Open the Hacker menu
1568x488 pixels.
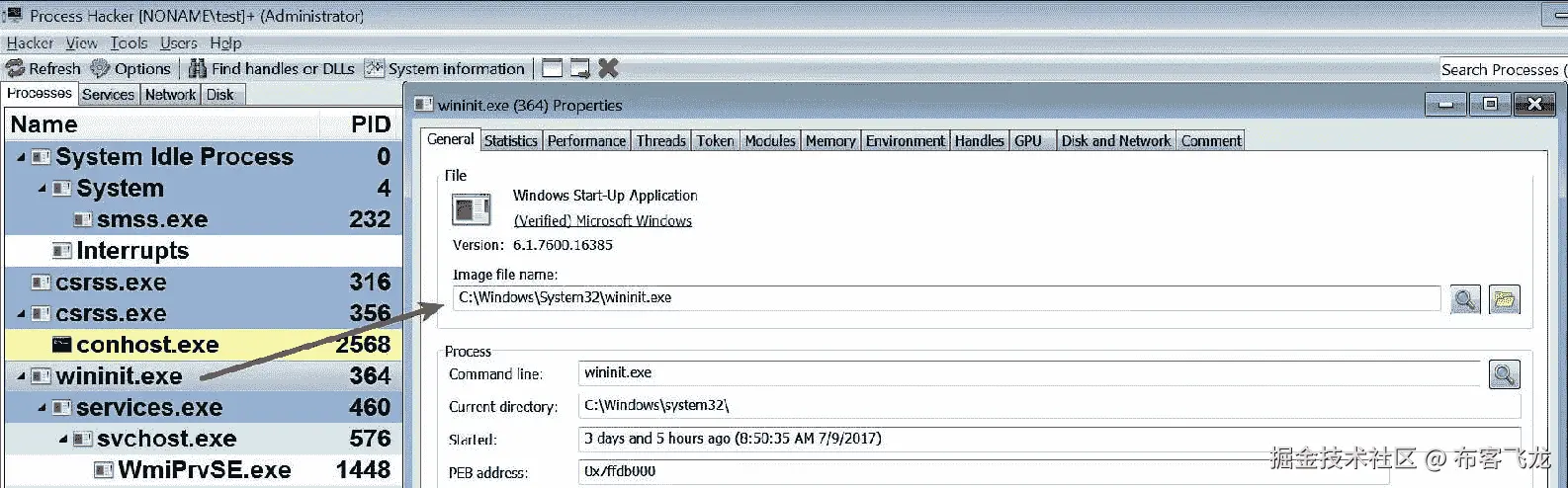[x=30, y=43]
